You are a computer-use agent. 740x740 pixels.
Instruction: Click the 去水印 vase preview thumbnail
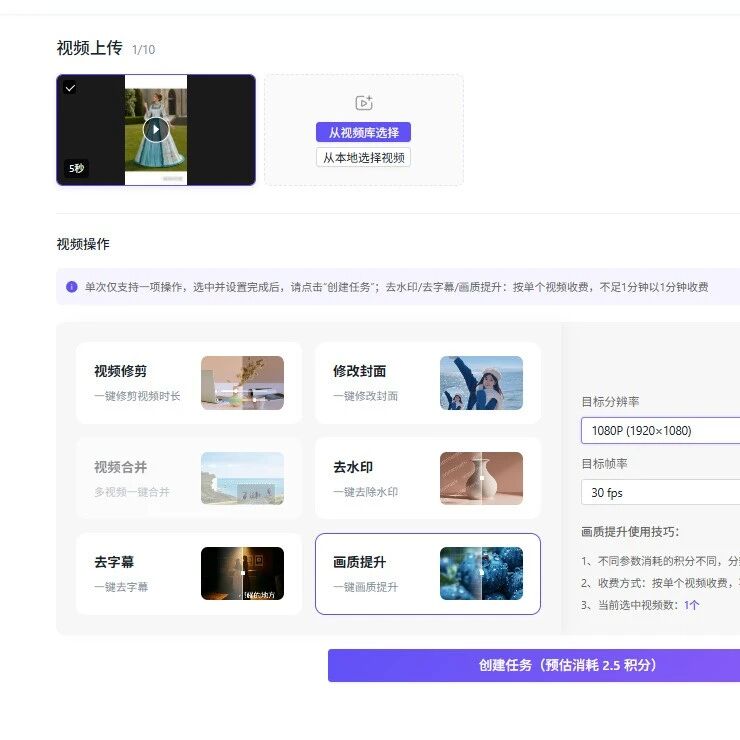pyautogui.click(x=481, y=478)
